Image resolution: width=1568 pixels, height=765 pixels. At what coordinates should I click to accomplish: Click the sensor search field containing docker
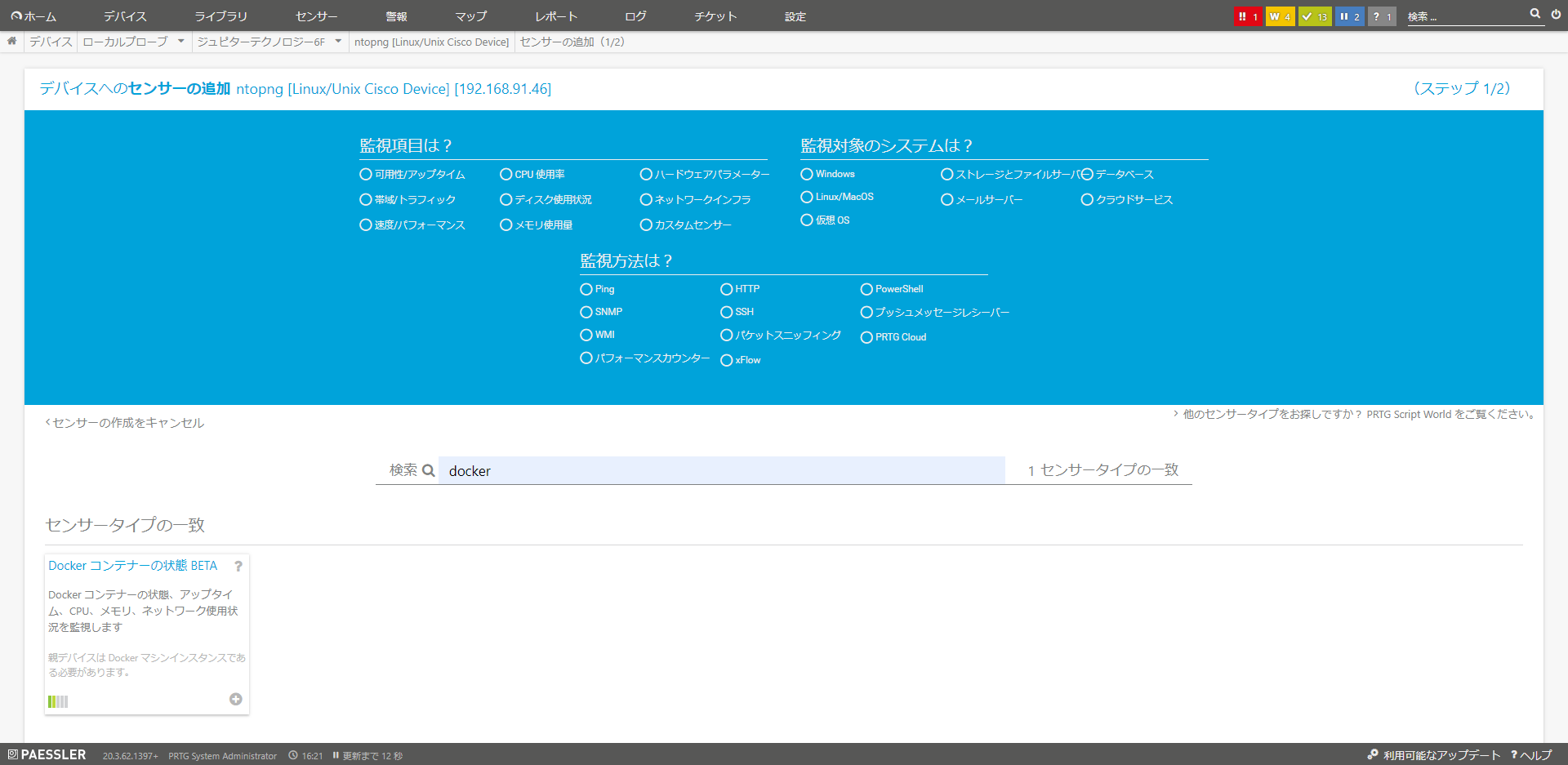(722, 470)
